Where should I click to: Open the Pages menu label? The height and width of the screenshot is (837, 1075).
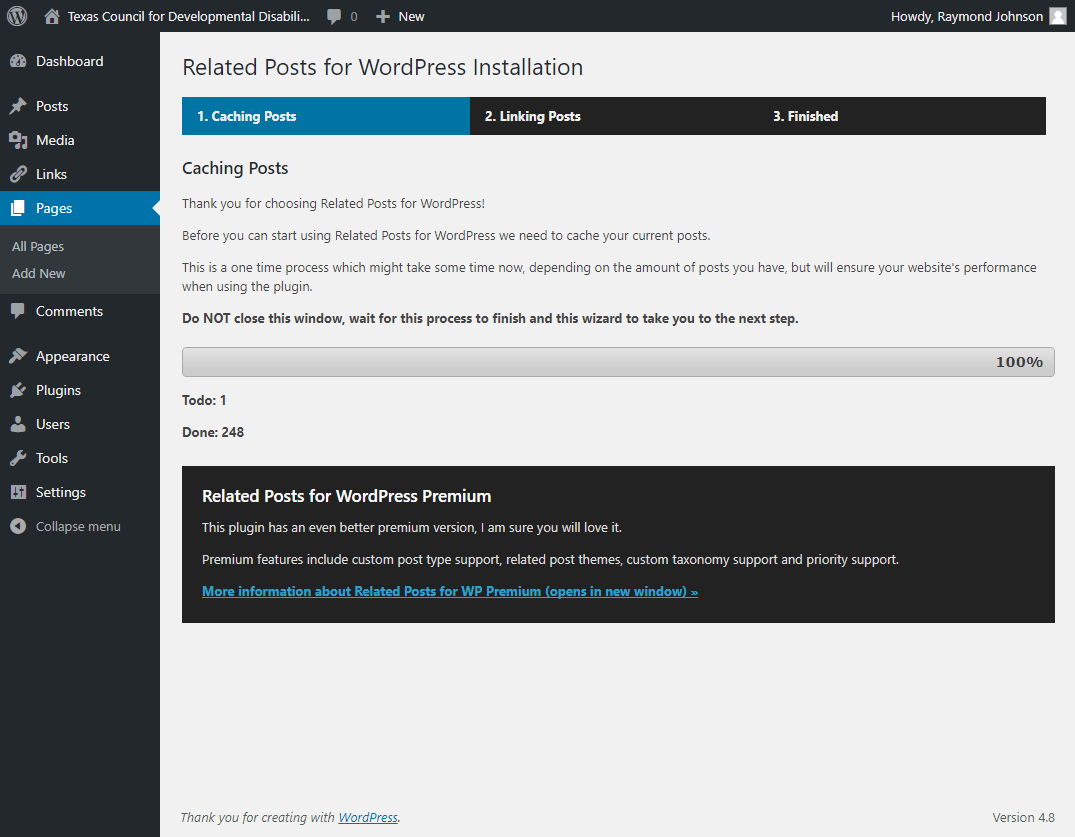click(x=54, y=208)
